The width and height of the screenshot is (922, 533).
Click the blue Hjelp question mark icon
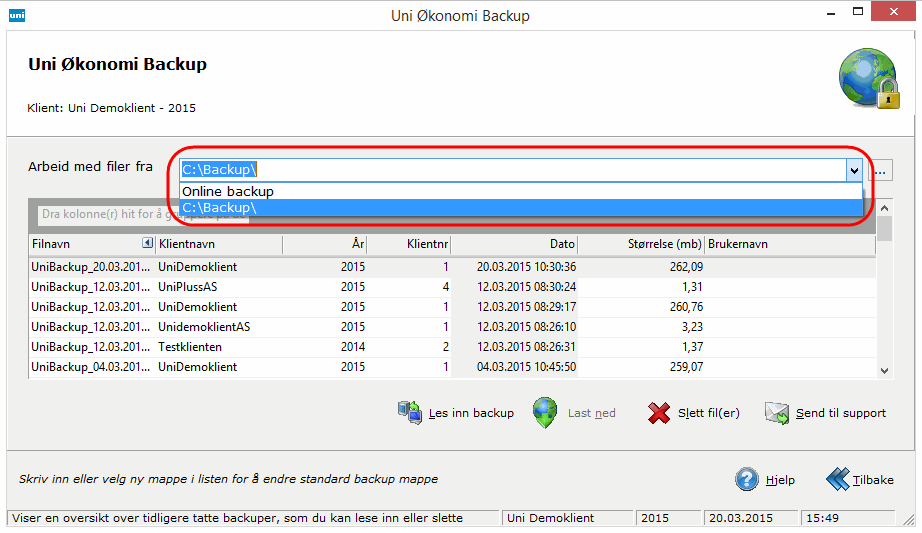[x=747, y=479]
